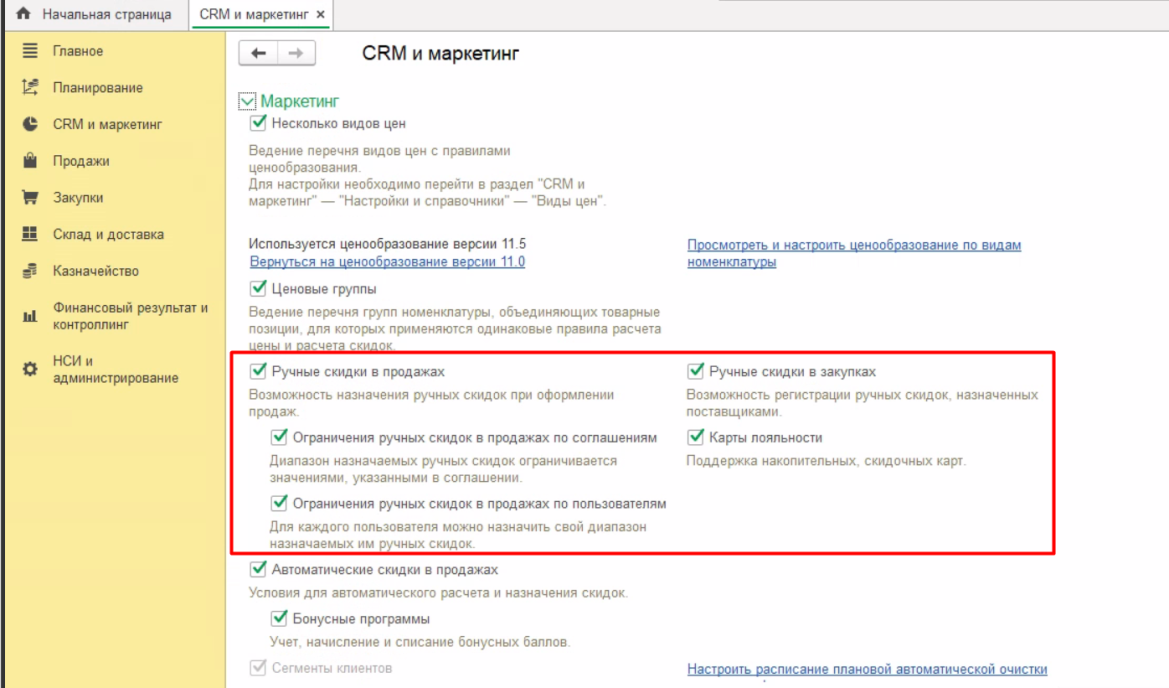1169x688 pixels.
Task: Click the Планирование chart icon
Action: (x=30, y=88)
